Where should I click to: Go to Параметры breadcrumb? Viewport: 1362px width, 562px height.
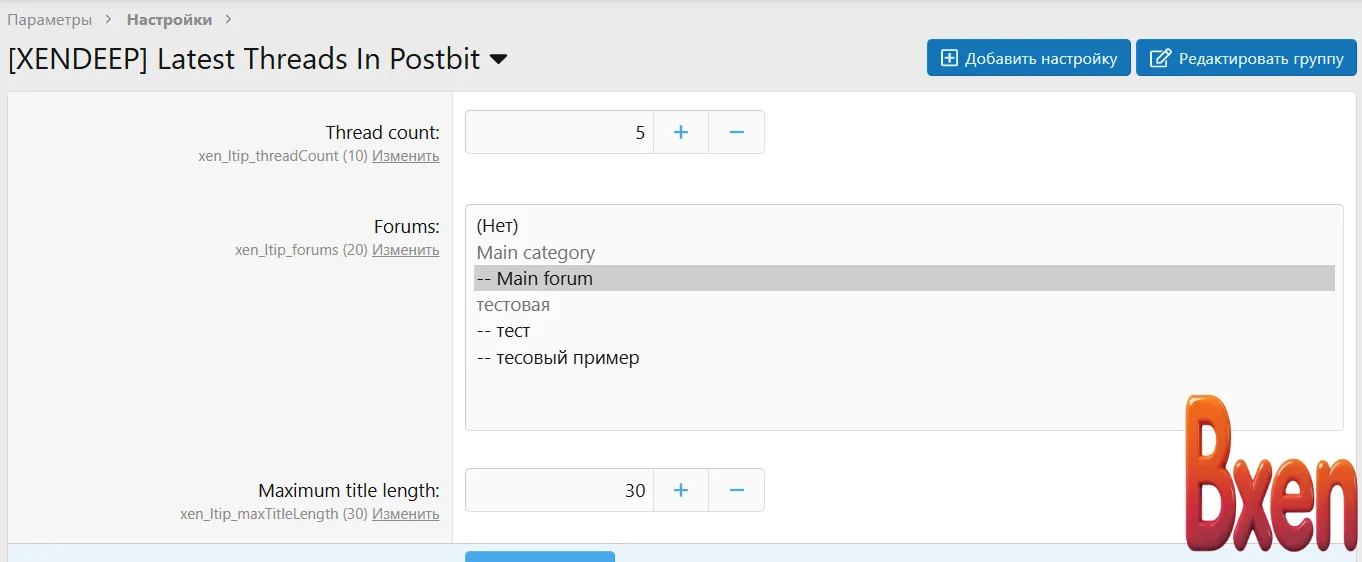click(x=50, y=20)
